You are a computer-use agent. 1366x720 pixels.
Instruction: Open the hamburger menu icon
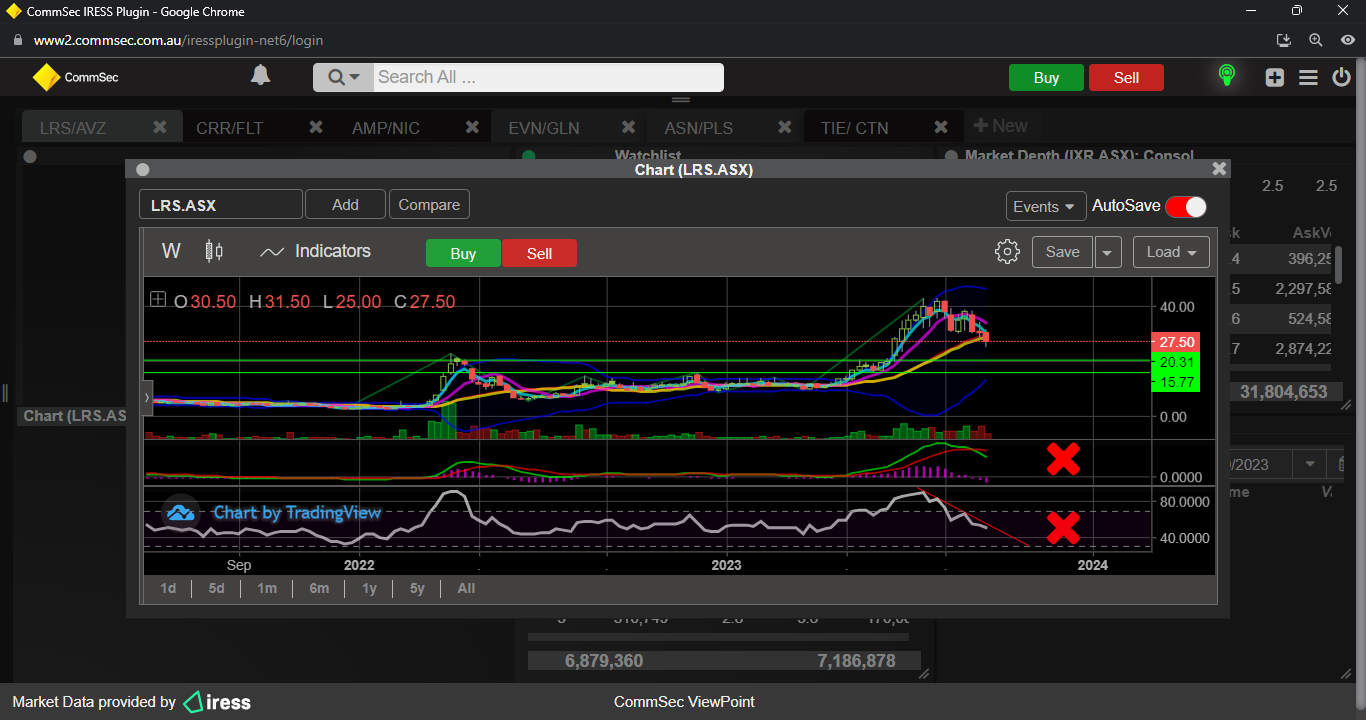click(1308, 77)
